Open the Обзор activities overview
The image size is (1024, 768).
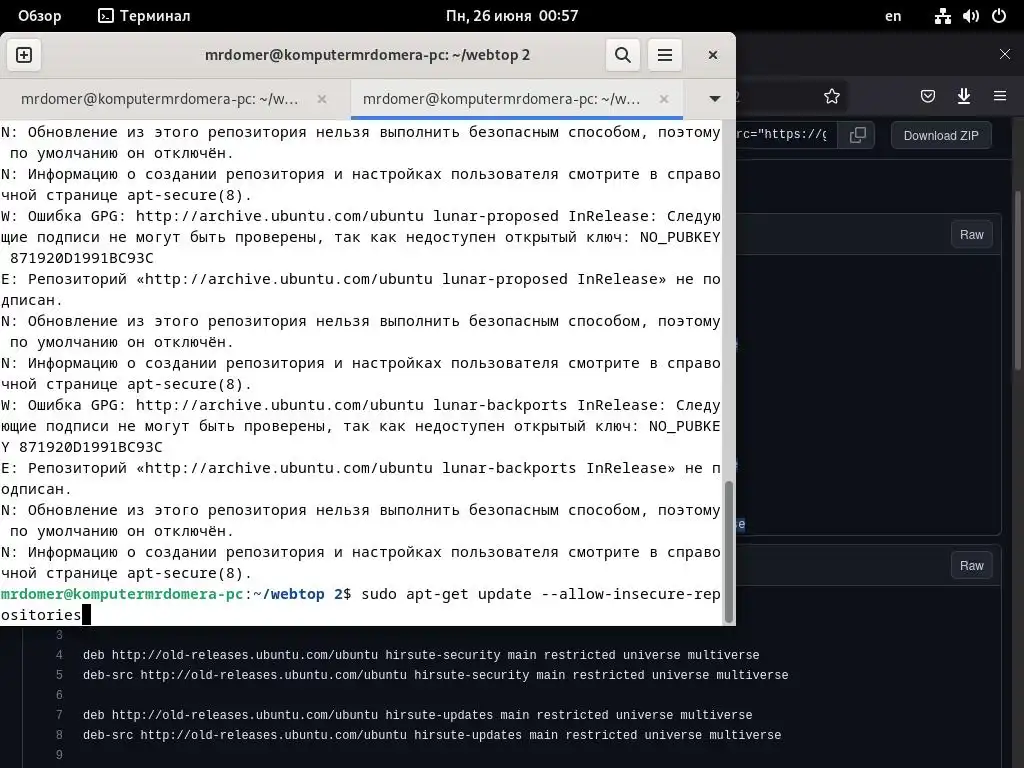[x=39, y=16]
